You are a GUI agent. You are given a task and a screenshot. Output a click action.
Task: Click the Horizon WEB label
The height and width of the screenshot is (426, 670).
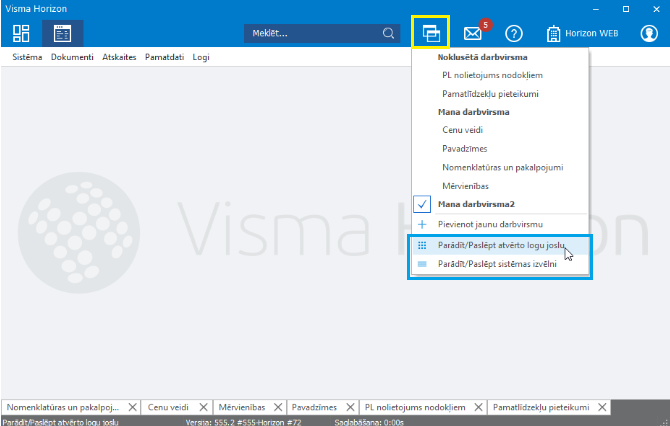pyautogui.click(x=592, y=33)
